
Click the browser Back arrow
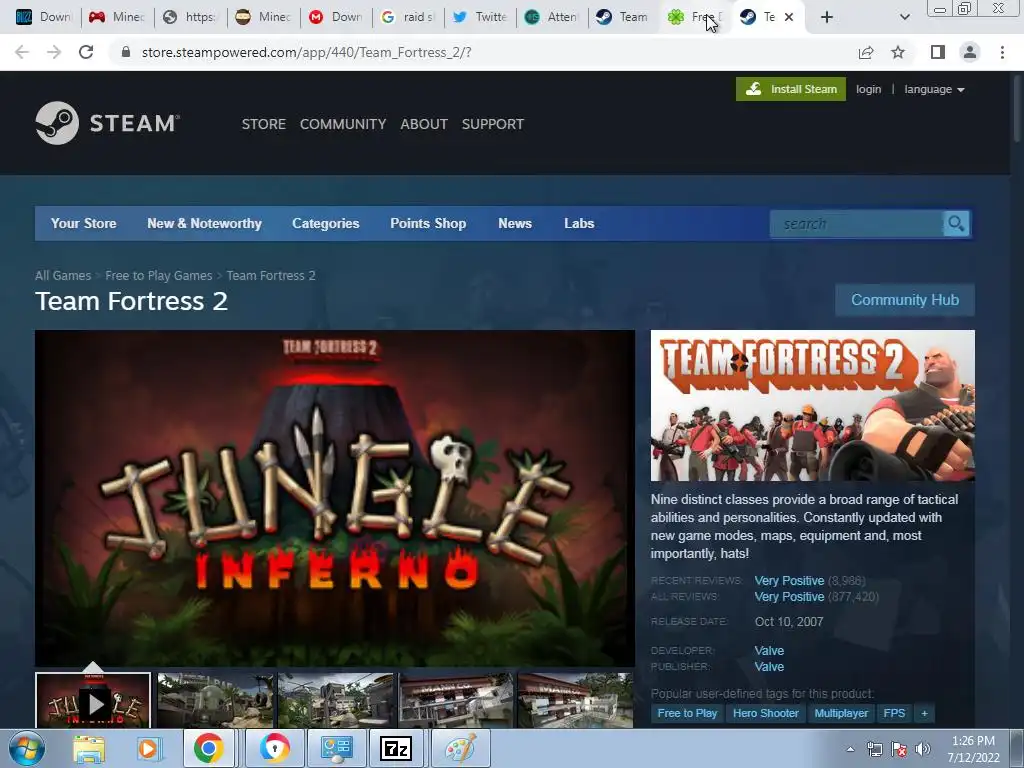tap(22, 52)
